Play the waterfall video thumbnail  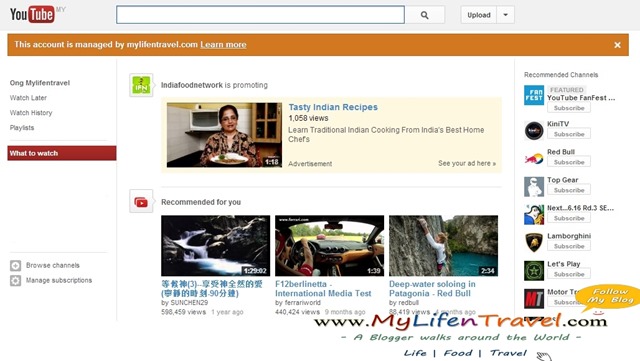coord(216,246)
